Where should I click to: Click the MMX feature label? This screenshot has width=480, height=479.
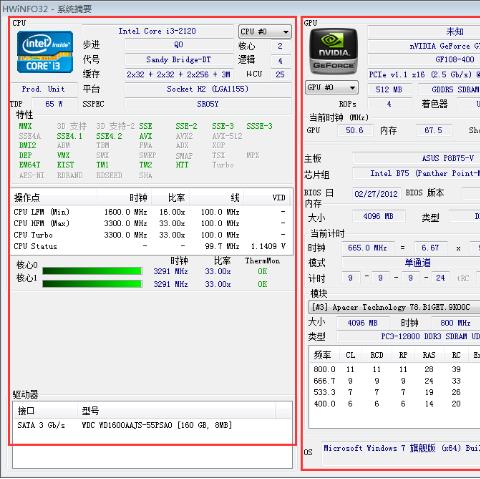25,126
